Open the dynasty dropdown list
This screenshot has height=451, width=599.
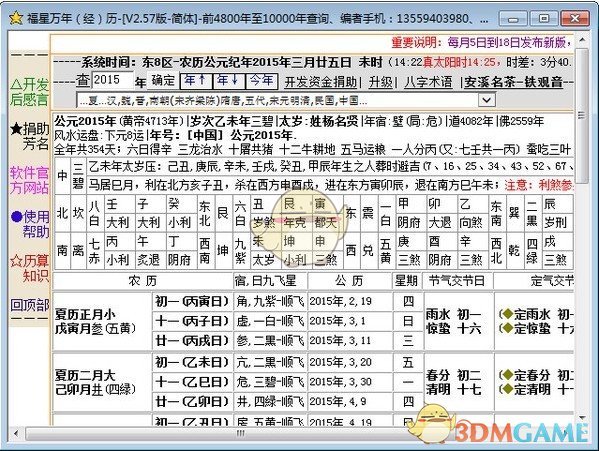pyautogui.click(x=486, y=100)
